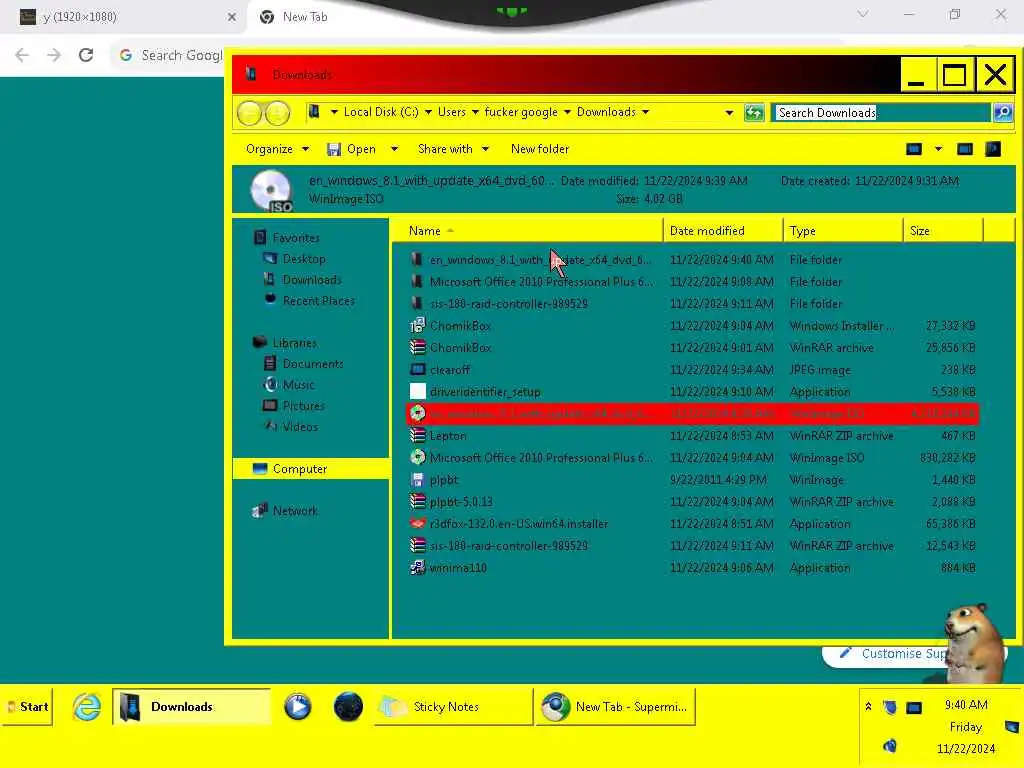The height and width of the screenshot is (768, 1024).
Task: Select the New Tab browser tab
Action: (305, 17)
